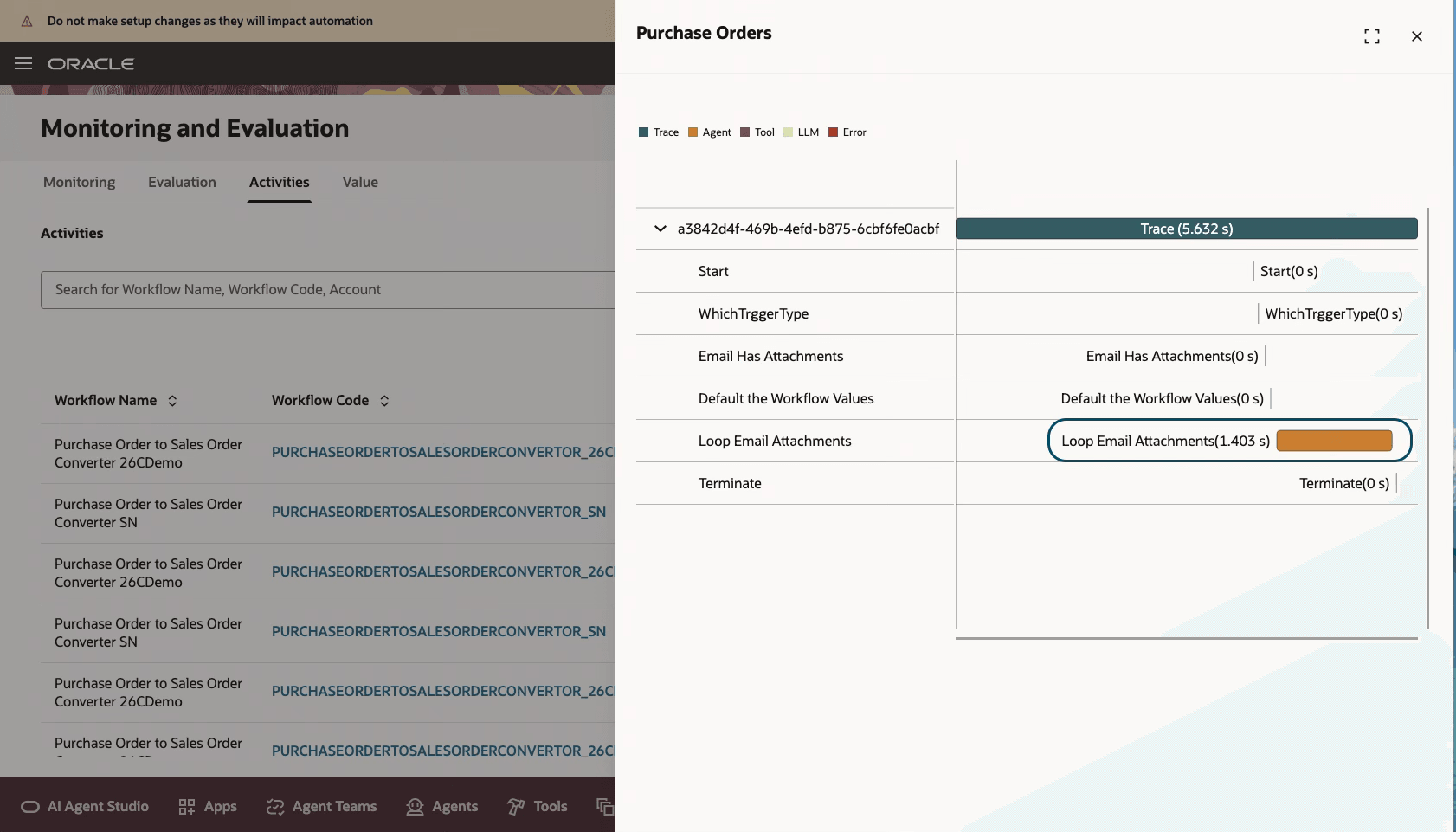Select Loop Email Attachments tree row
Image resolution: width=1456 pixels, height=832 pixels.
coord(795,441)
